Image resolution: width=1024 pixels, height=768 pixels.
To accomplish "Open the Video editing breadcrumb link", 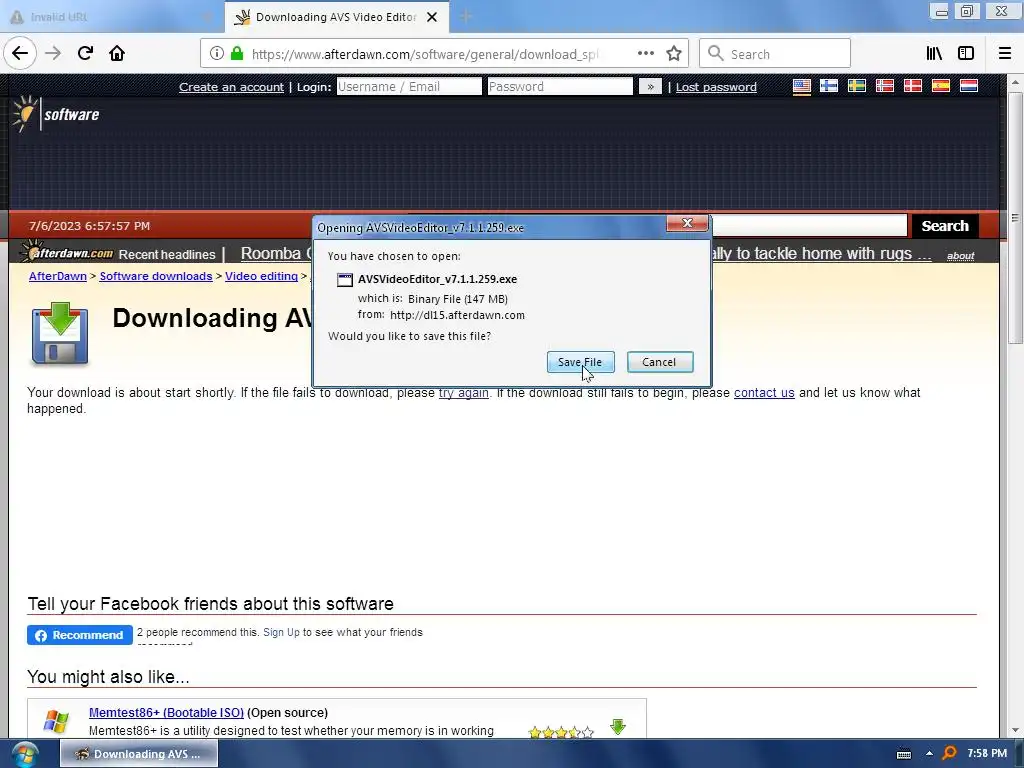I will [x=261, y=276].
